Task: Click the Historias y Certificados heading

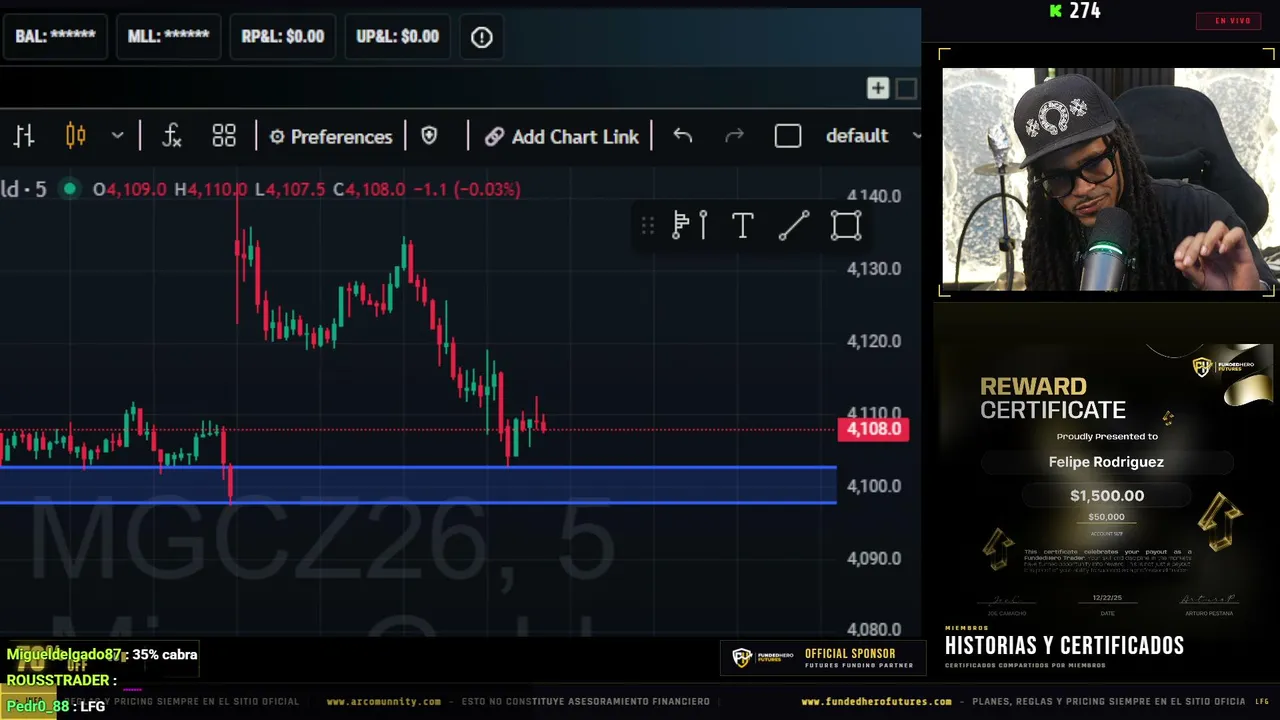Action: point(1064,646)
